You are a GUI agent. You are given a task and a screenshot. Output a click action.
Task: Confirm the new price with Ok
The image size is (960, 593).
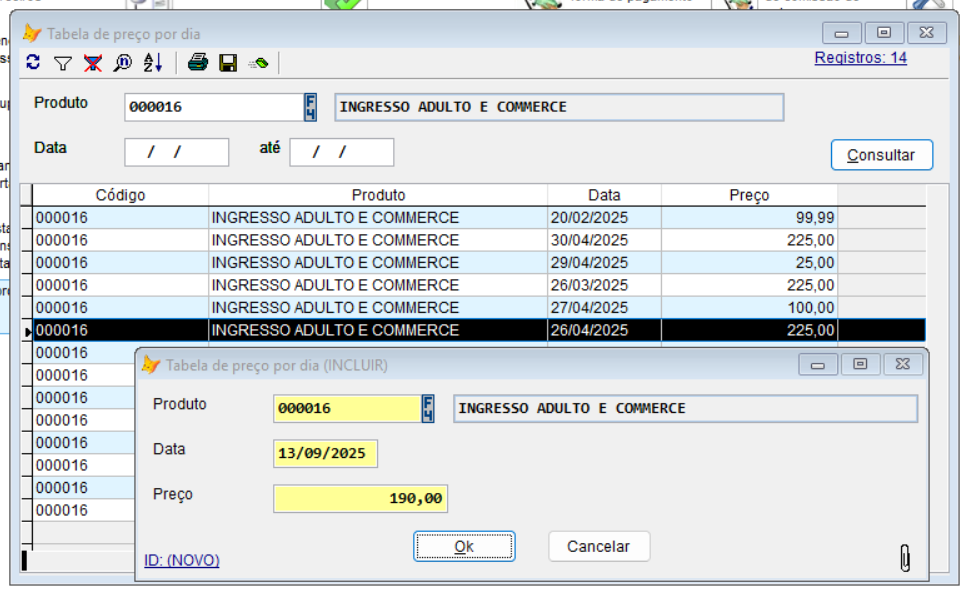464,546
